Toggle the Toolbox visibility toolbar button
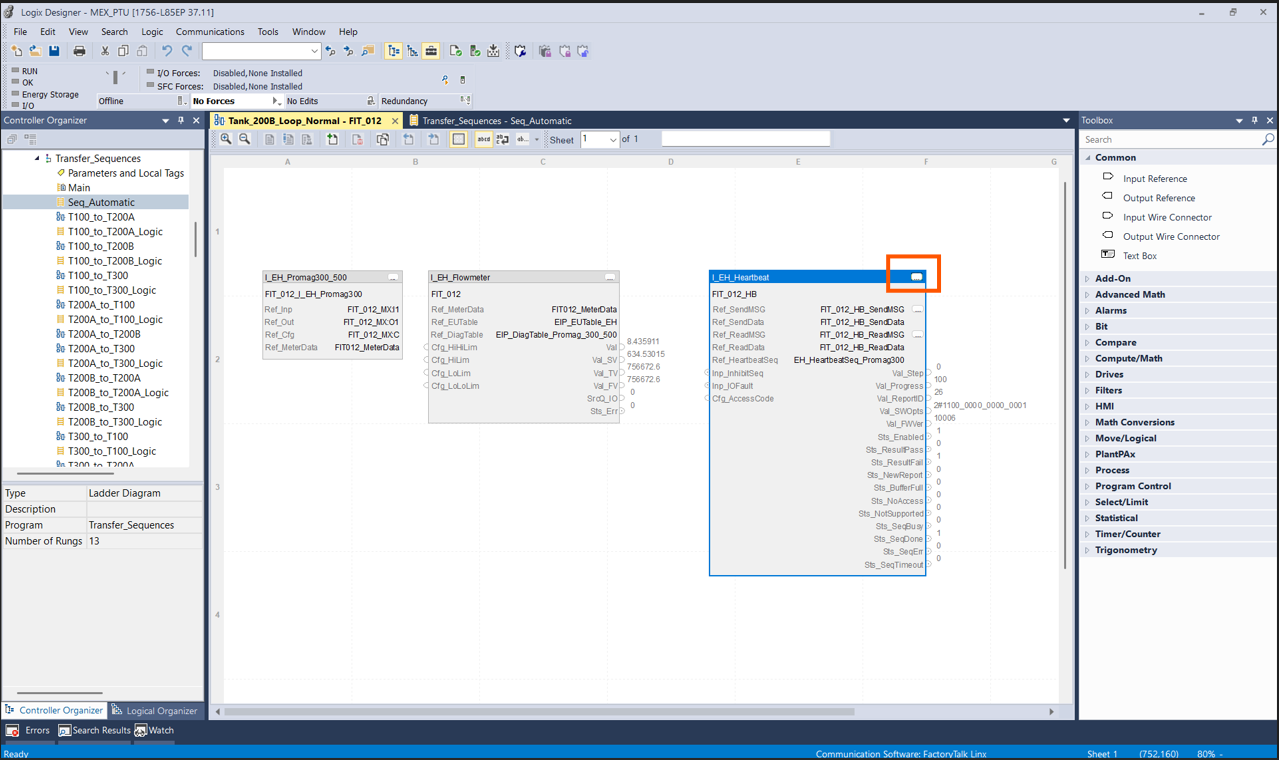The image size is (1279, 760). pos(431,51)
